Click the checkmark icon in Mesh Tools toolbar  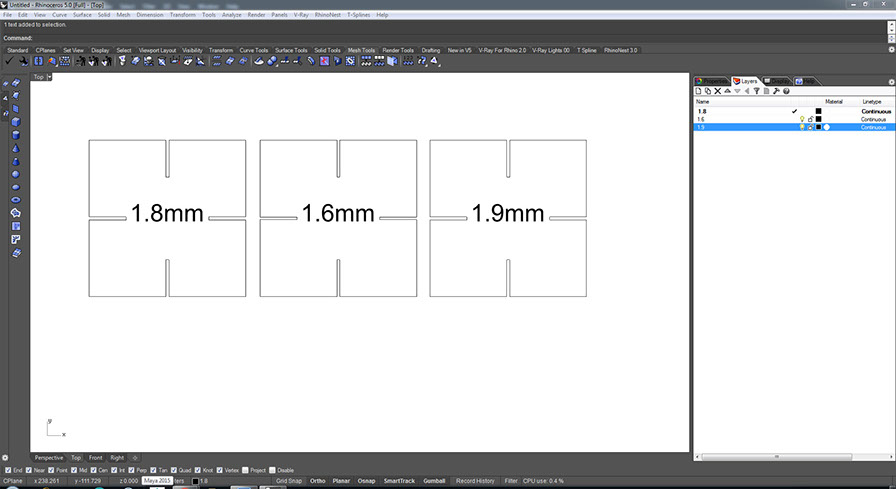(9, 61)
